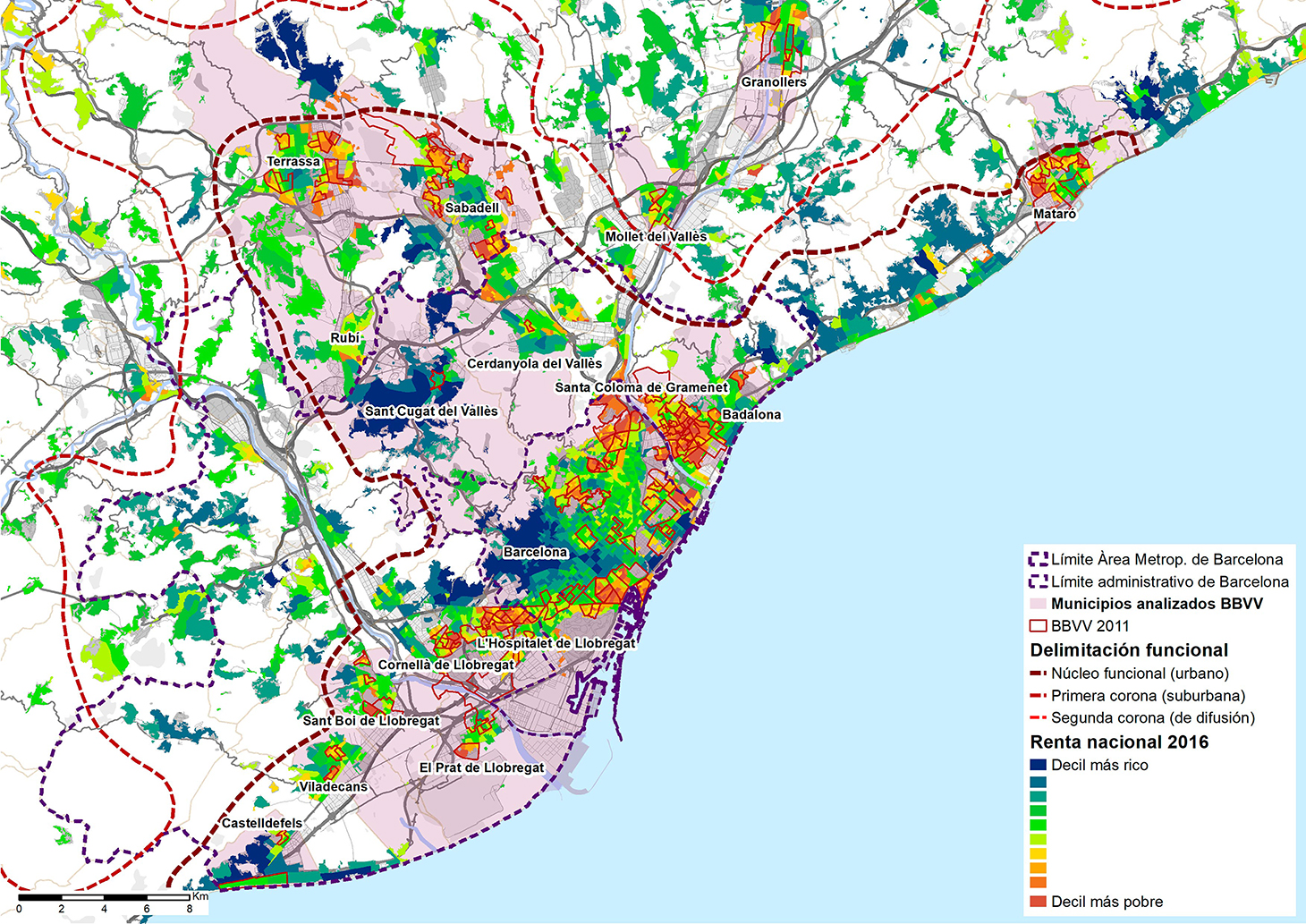Click the Granollers map label

coord(774,82)
